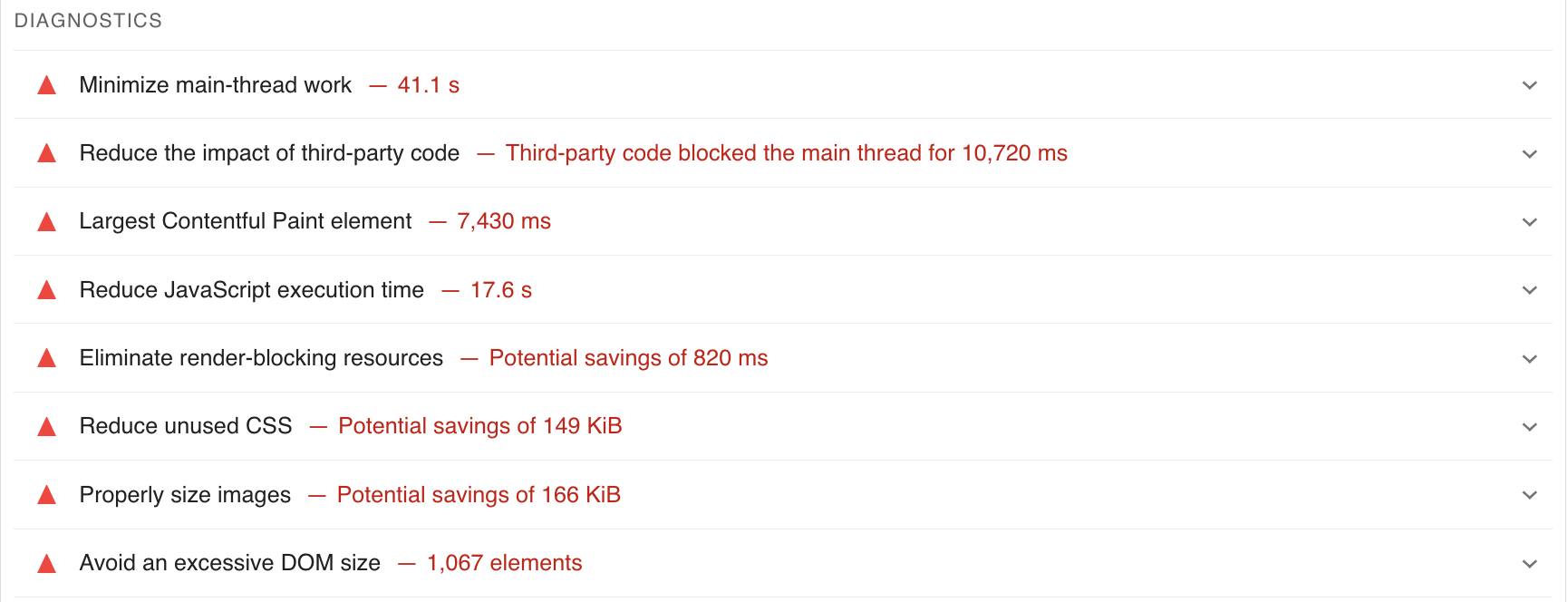The height and width of the screenshot is (602, 1568).
Task: Expand Avoid an excessive DOM size chevron
Action: coord(1530,564)
